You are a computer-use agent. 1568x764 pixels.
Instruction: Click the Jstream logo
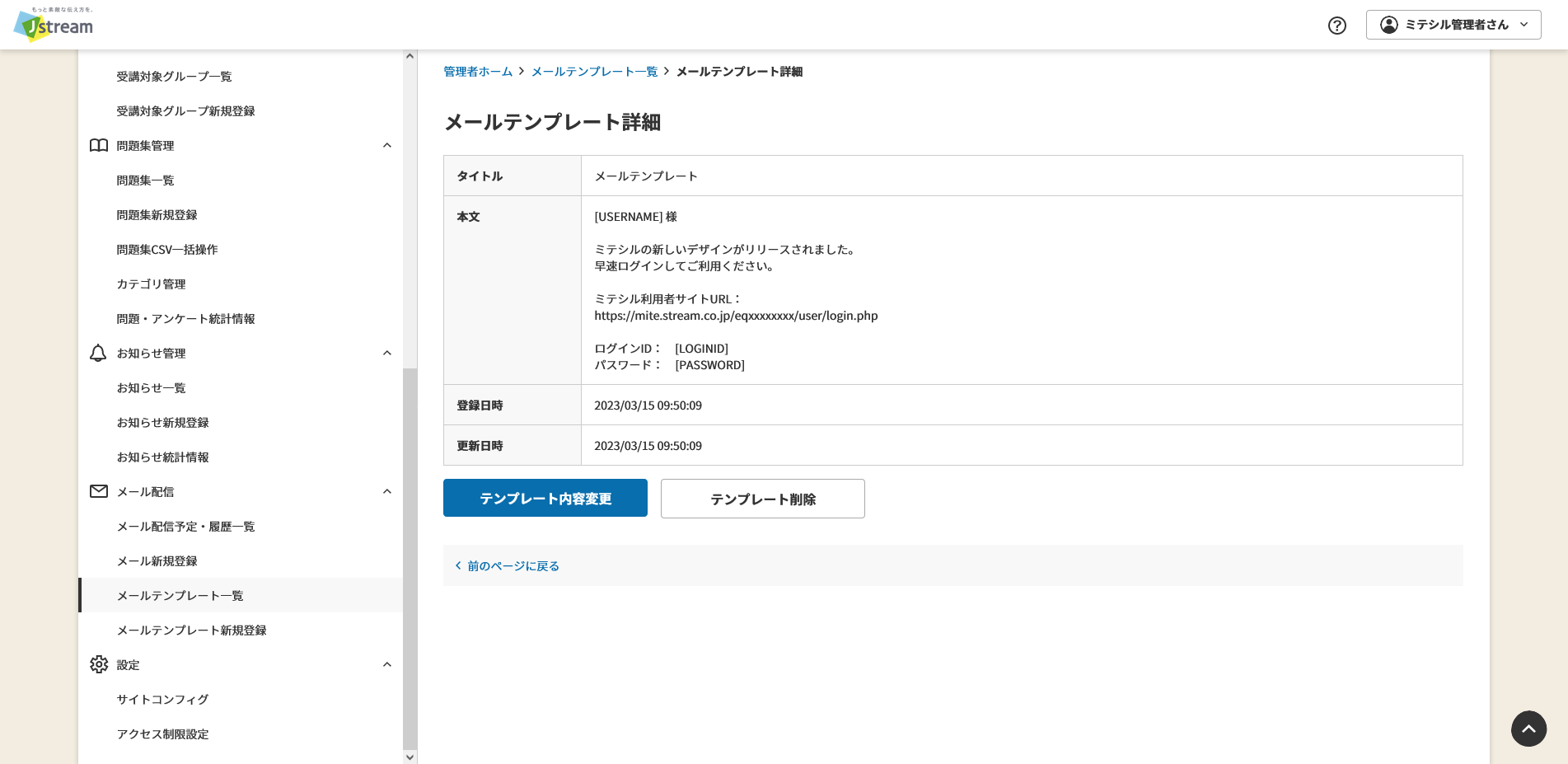click(54, 25)
